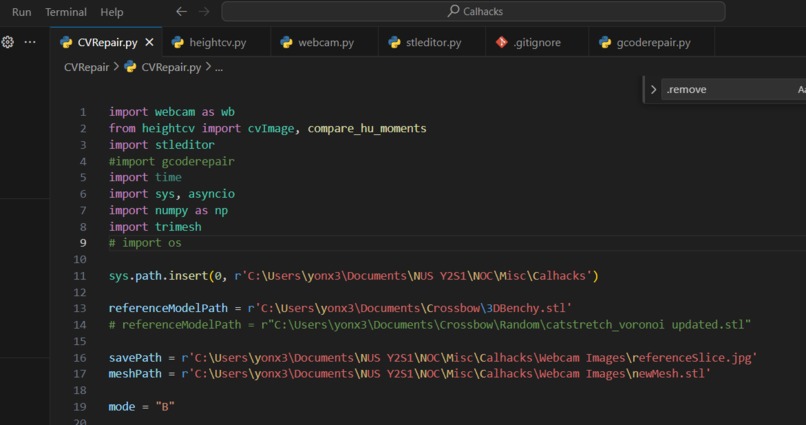Click the "B" string value on line 19
806x425 pixels.
[165, 406]
